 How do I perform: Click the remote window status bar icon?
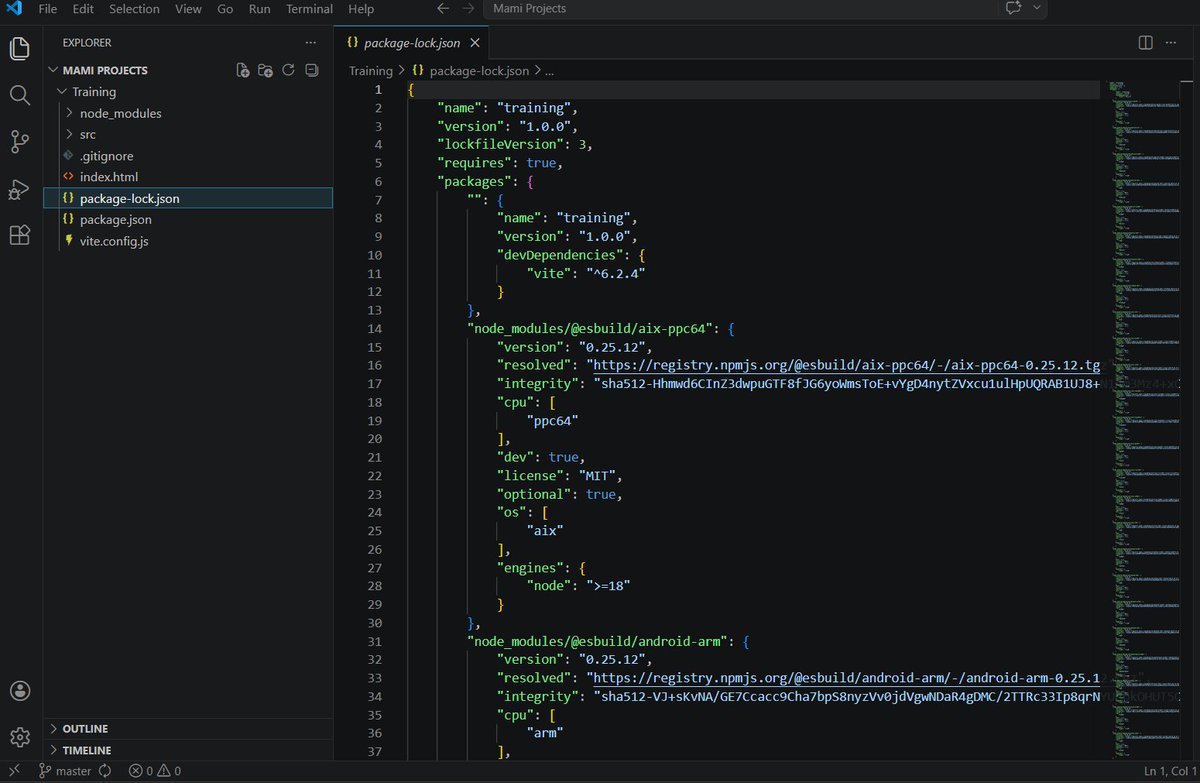[14, 771]
